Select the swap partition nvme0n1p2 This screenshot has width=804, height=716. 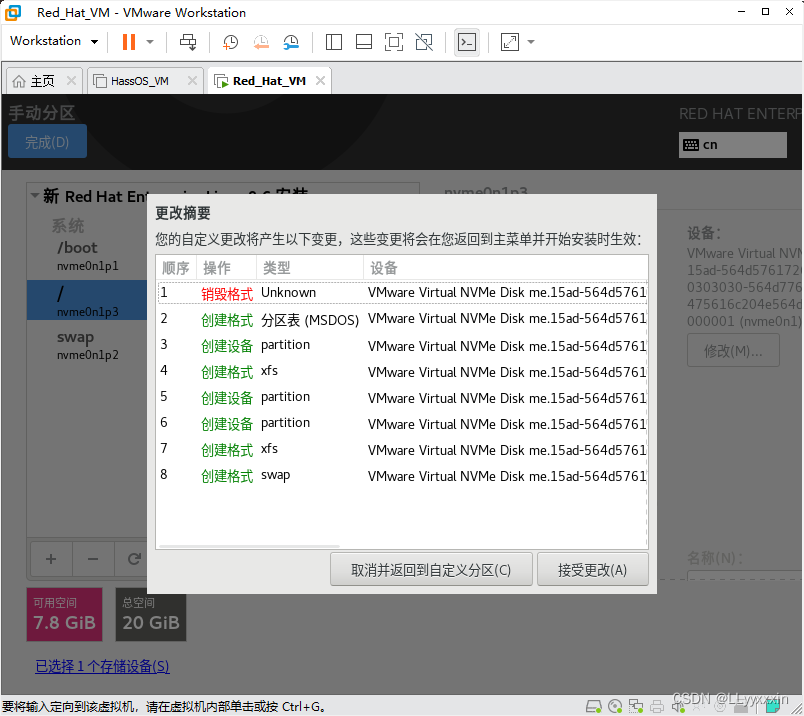75,345
